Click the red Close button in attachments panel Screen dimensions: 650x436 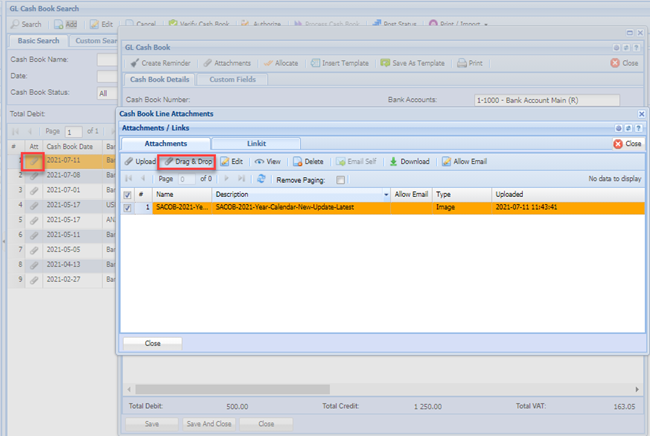[x=627, y=144]
